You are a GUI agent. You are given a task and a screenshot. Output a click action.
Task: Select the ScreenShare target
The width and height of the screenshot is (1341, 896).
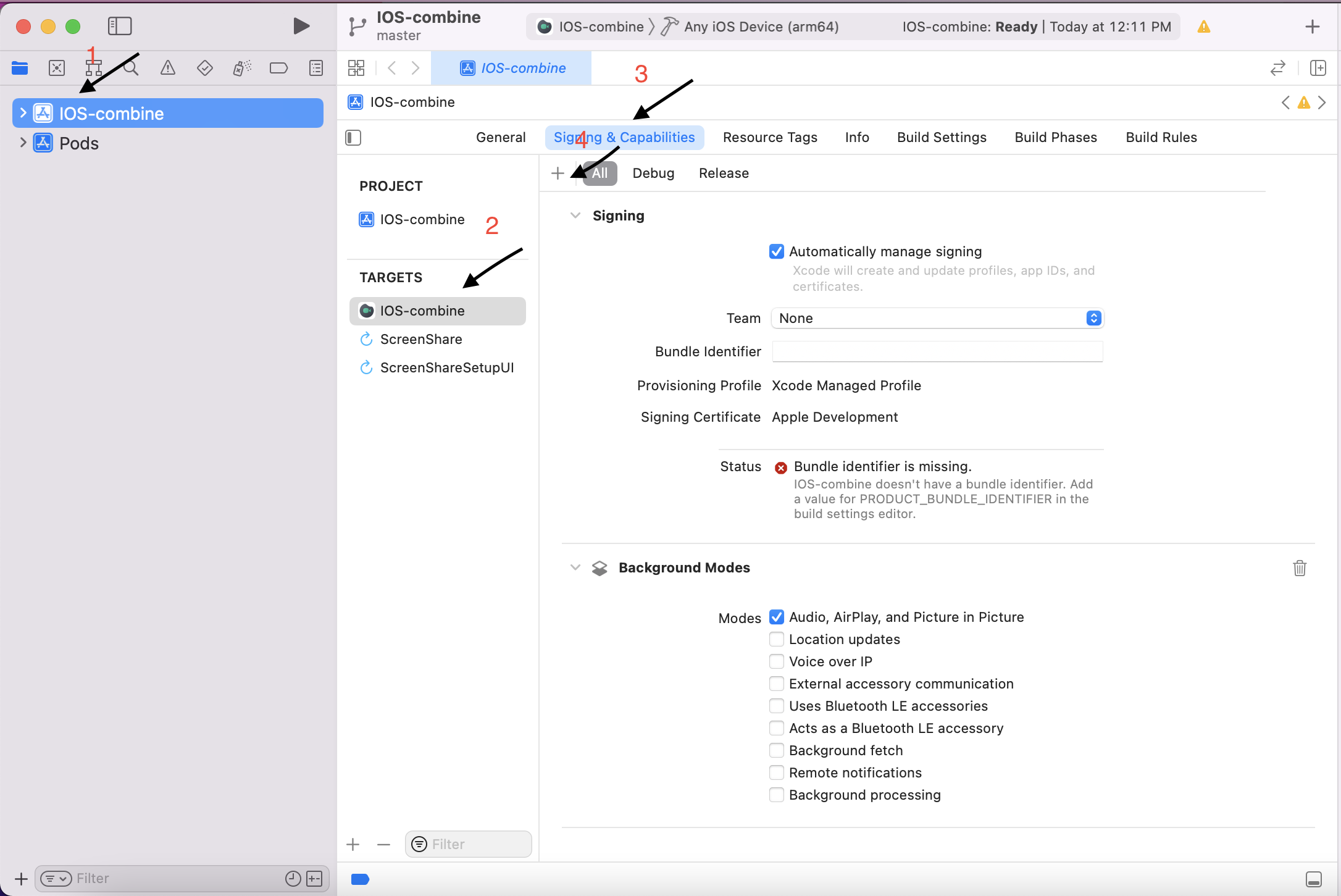pos(438,339)
